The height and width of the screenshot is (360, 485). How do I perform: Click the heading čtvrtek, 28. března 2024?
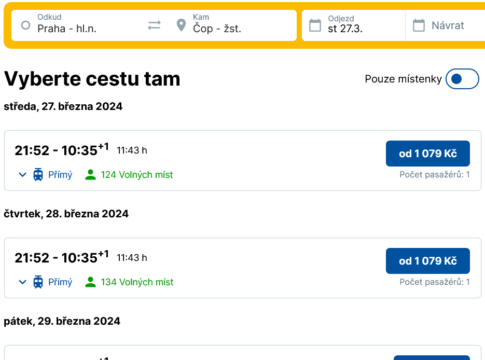pos(66,214)
